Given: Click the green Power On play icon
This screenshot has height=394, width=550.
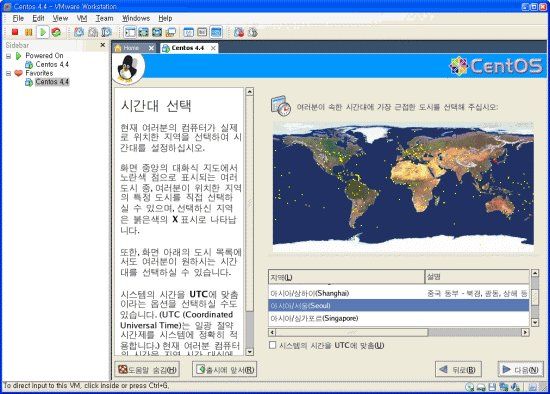Looking at the screenshot, I should [x=43, y=32].
